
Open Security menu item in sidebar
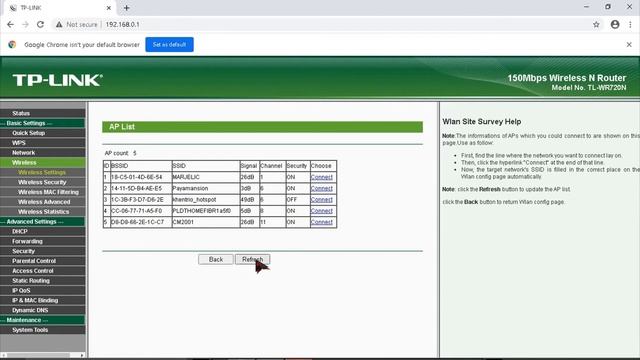click(x=43, y=251)
